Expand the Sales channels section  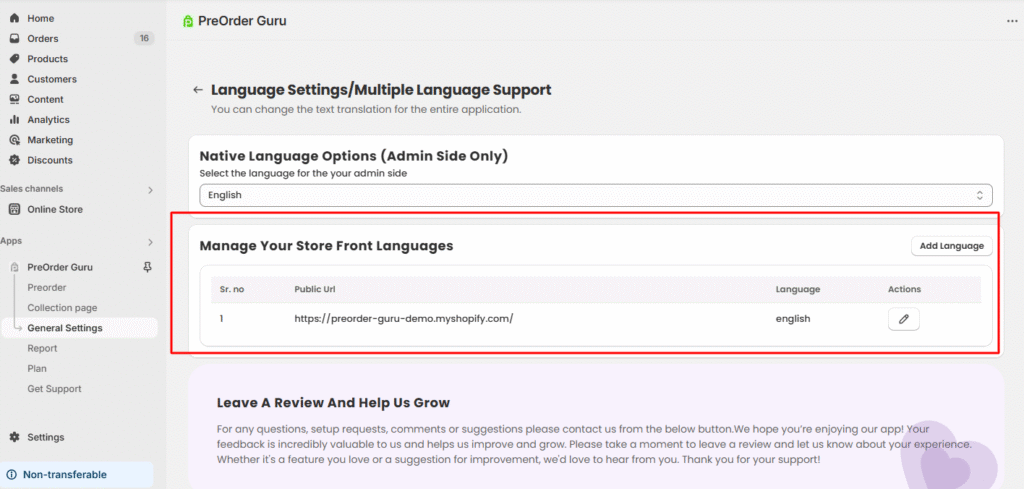tap(150, 189)
